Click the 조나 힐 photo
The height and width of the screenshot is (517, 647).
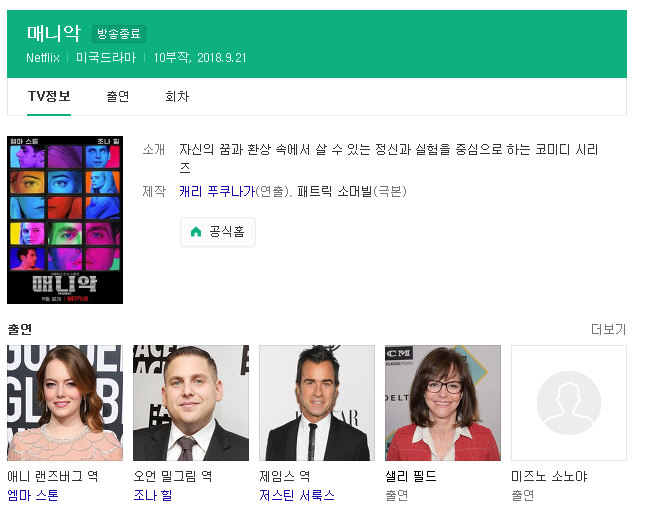(191, 403)
